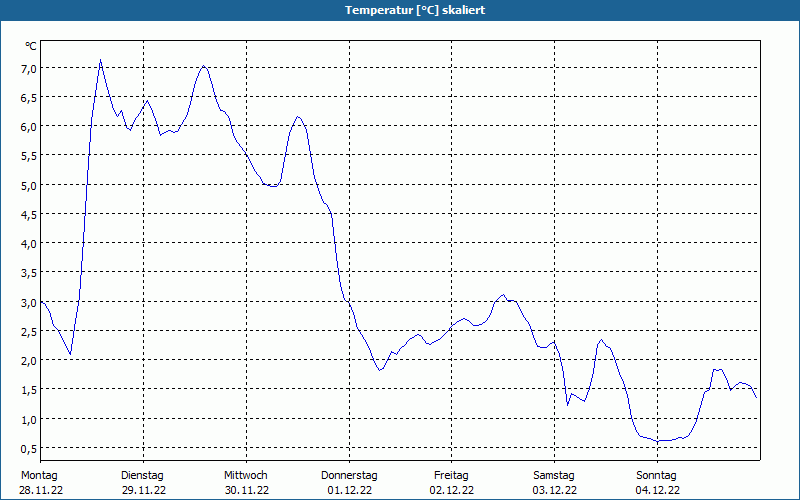800x500 pixels.
Task: Select the Samstag day label
Action: point(554,476)
